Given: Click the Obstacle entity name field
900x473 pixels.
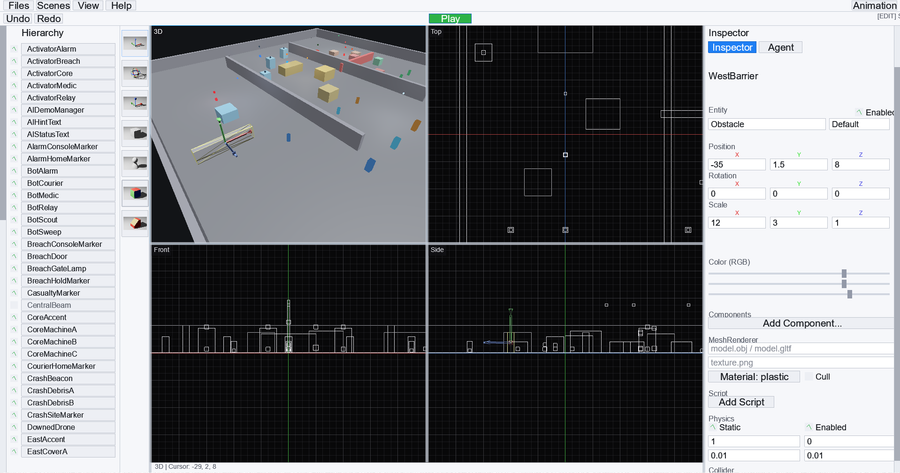Looking at the screenshot, I should point(767,124).
